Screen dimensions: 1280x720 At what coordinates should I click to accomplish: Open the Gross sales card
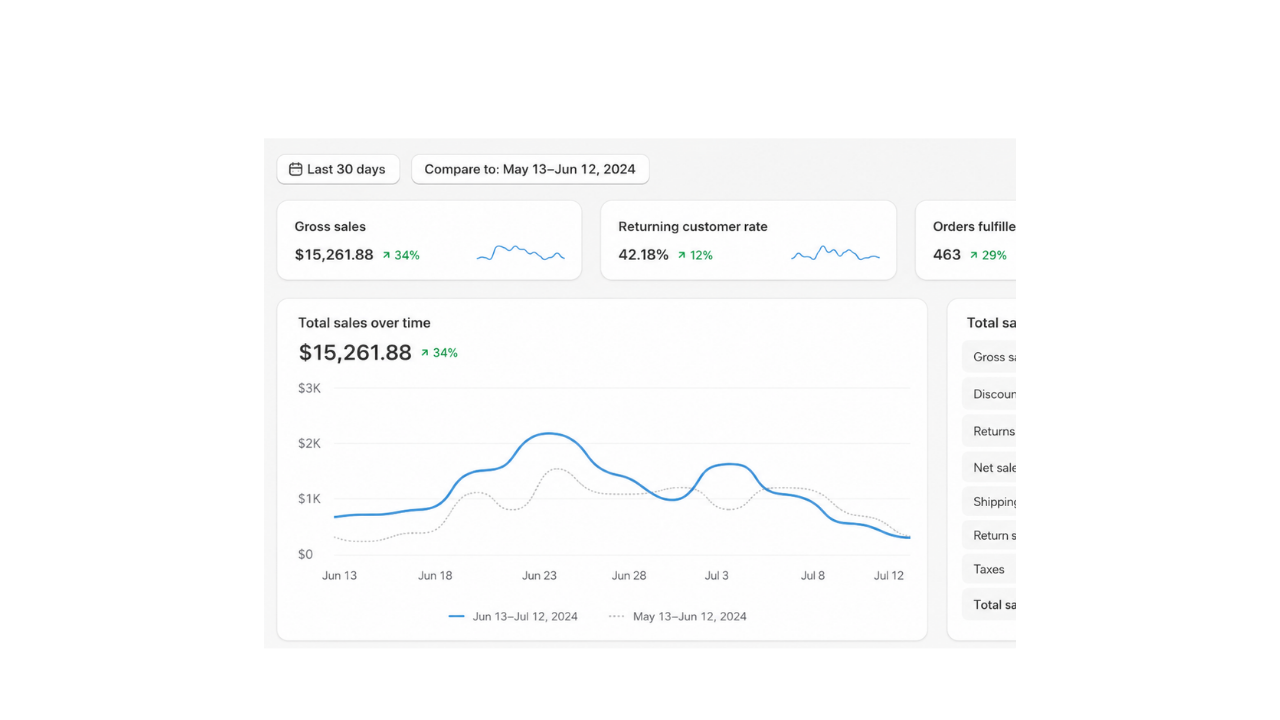(x=429, y=240)
